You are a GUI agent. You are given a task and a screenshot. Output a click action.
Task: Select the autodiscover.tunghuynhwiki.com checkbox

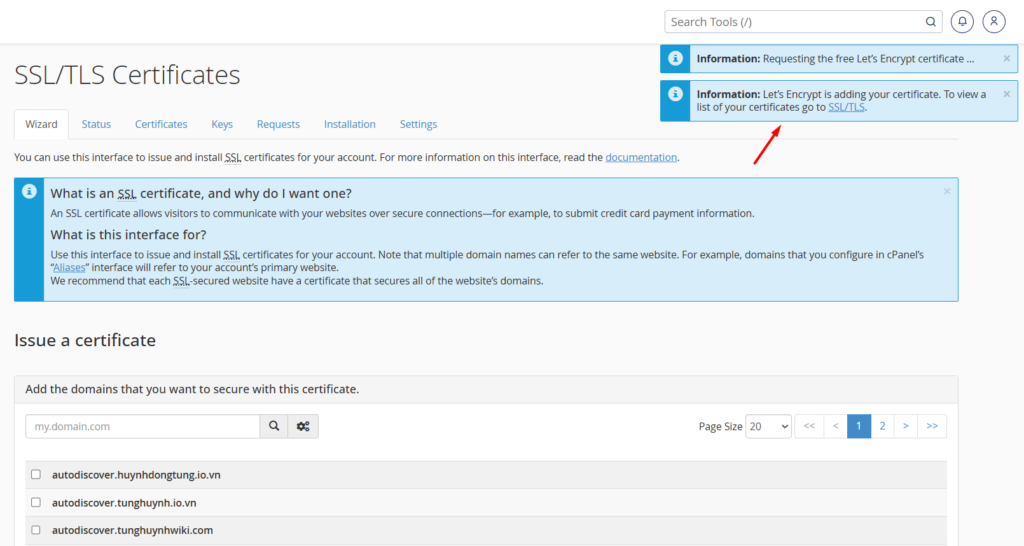(x=36, y=530)
